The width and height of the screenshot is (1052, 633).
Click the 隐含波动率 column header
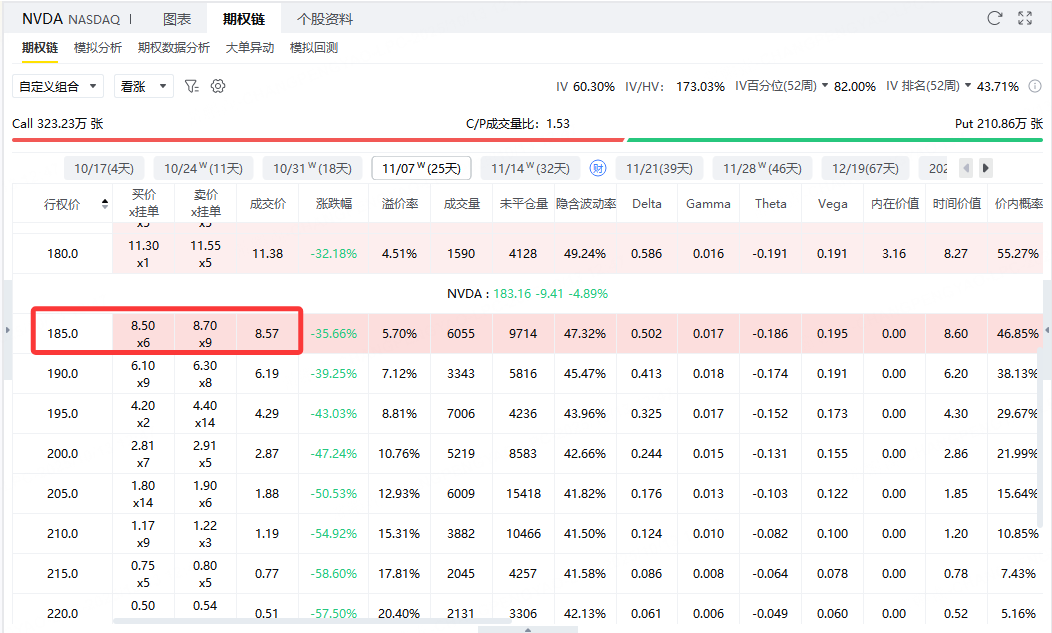(586, 203)
